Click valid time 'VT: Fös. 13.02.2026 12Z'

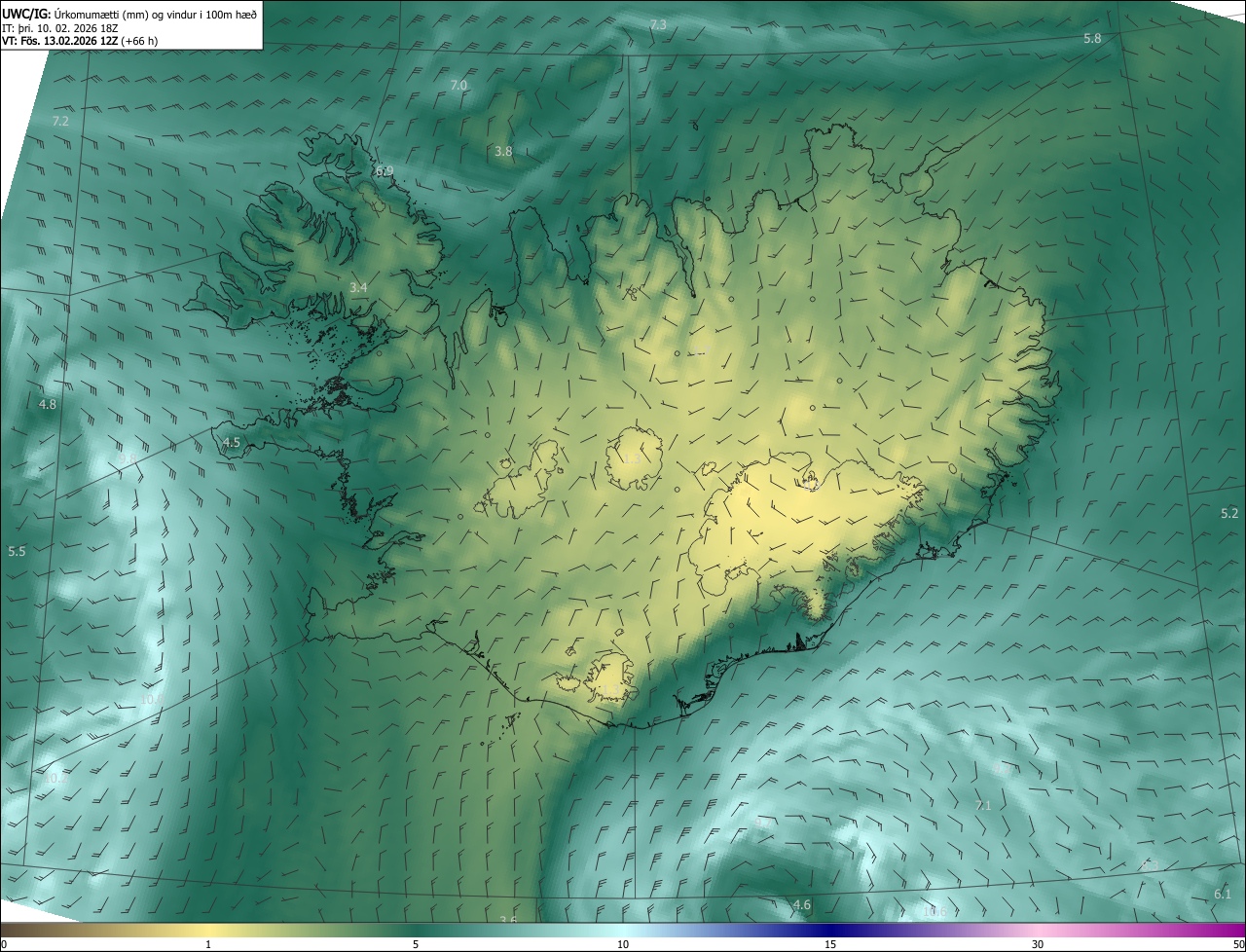[x=59, y=41]
